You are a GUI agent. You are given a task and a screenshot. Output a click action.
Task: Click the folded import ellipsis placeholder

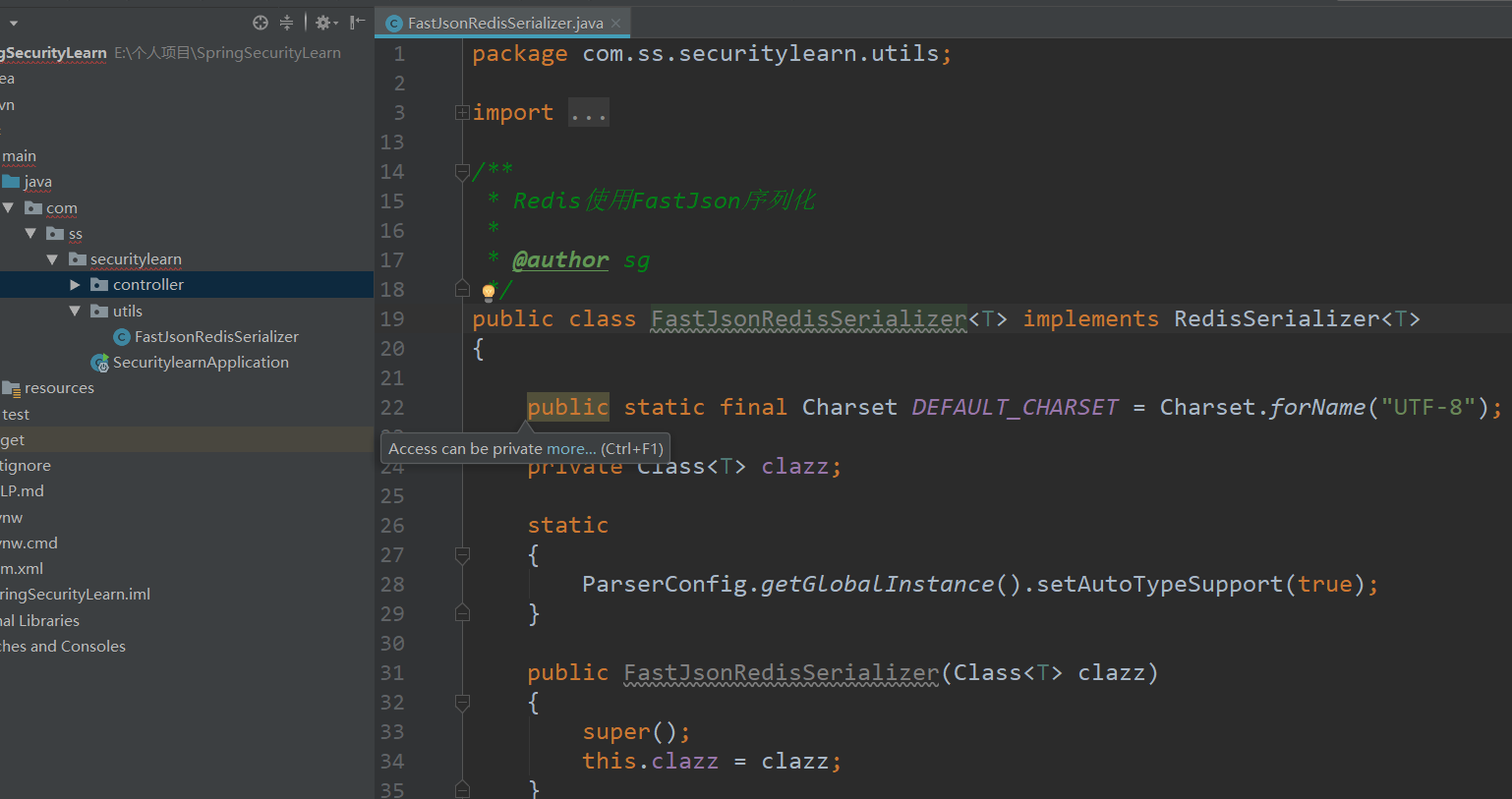tap(589, 113)
